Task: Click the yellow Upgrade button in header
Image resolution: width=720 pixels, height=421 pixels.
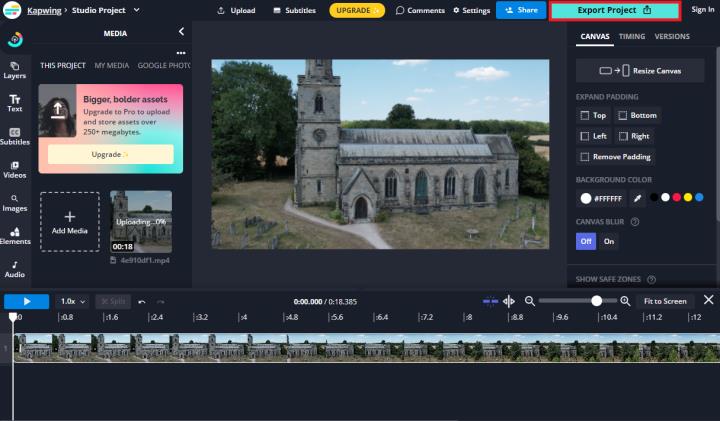Action: click(357, 10)
